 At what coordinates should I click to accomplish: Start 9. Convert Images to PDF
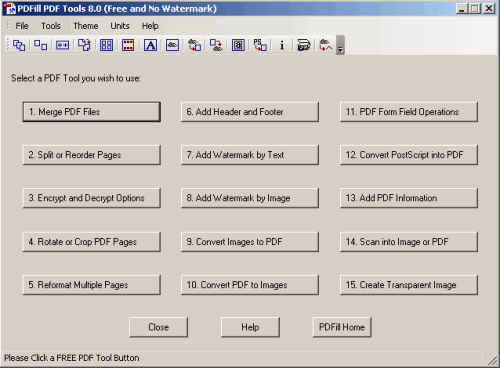coord(250,242)
